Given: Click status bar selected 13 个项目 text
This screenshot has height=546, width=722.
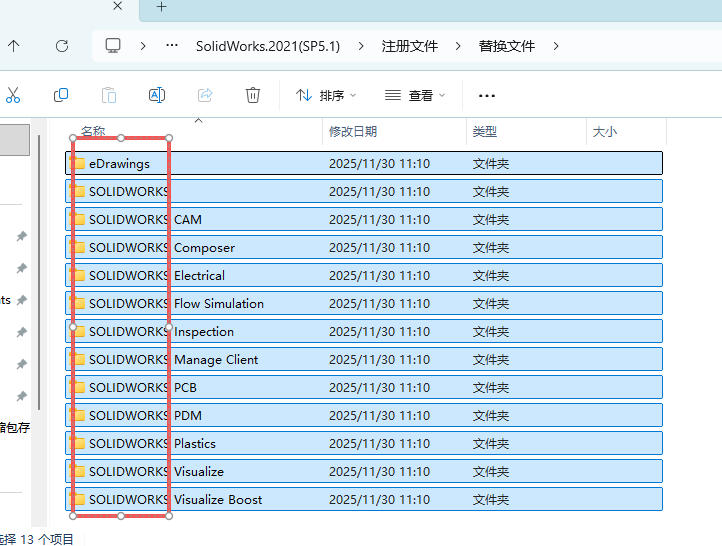Looking at the screenshot, I should point(37,539).
